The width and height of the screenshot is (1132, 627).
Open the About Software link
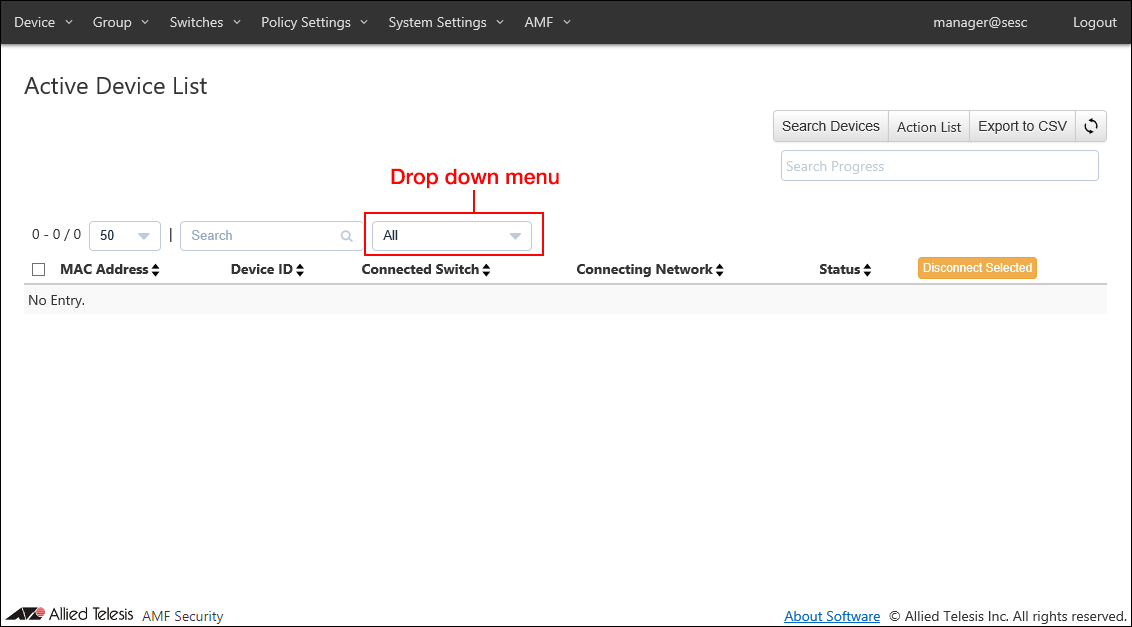[x=832, y=616]
